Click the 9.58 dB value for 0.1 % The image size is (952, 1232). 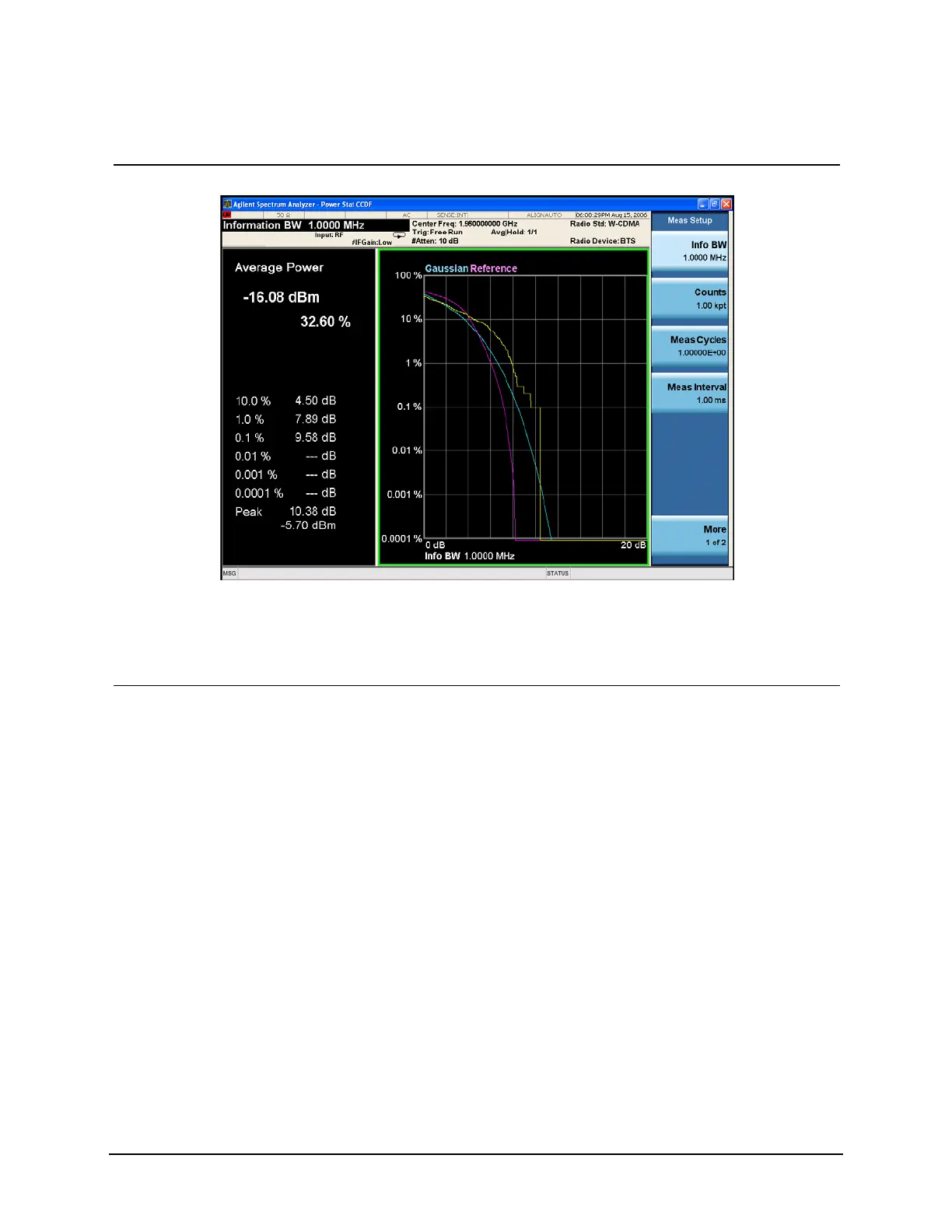[x=316, y=437]
